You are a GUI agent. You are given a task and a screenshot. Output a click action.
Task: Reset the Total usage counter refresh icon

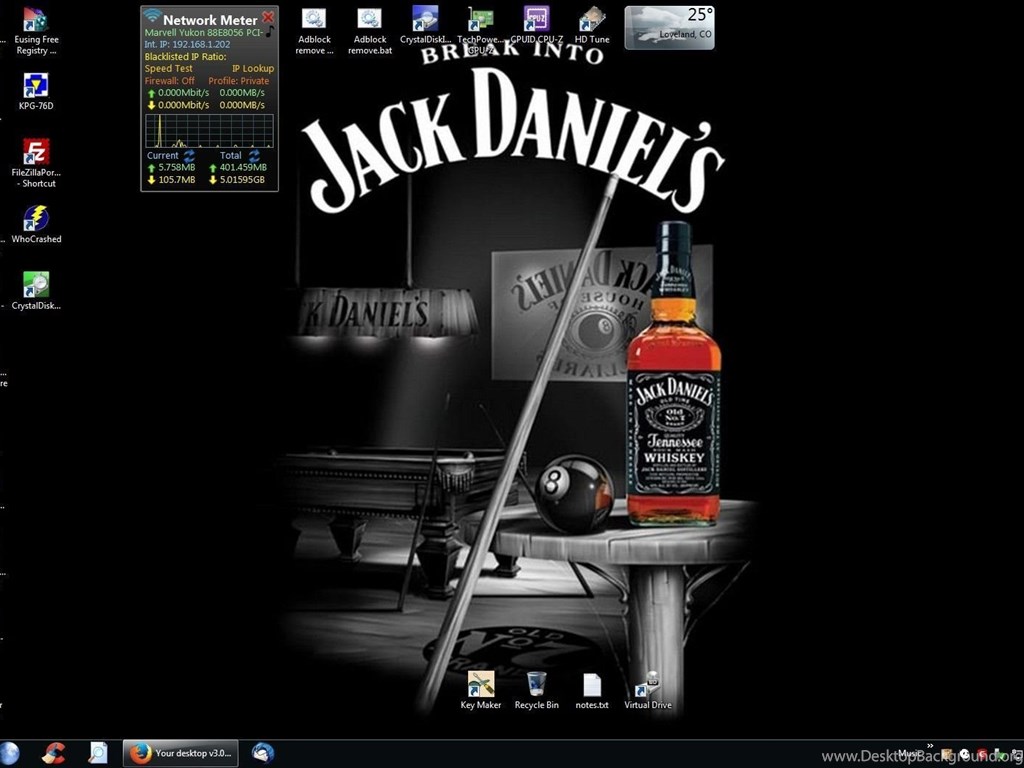click(x=254, y=156)
